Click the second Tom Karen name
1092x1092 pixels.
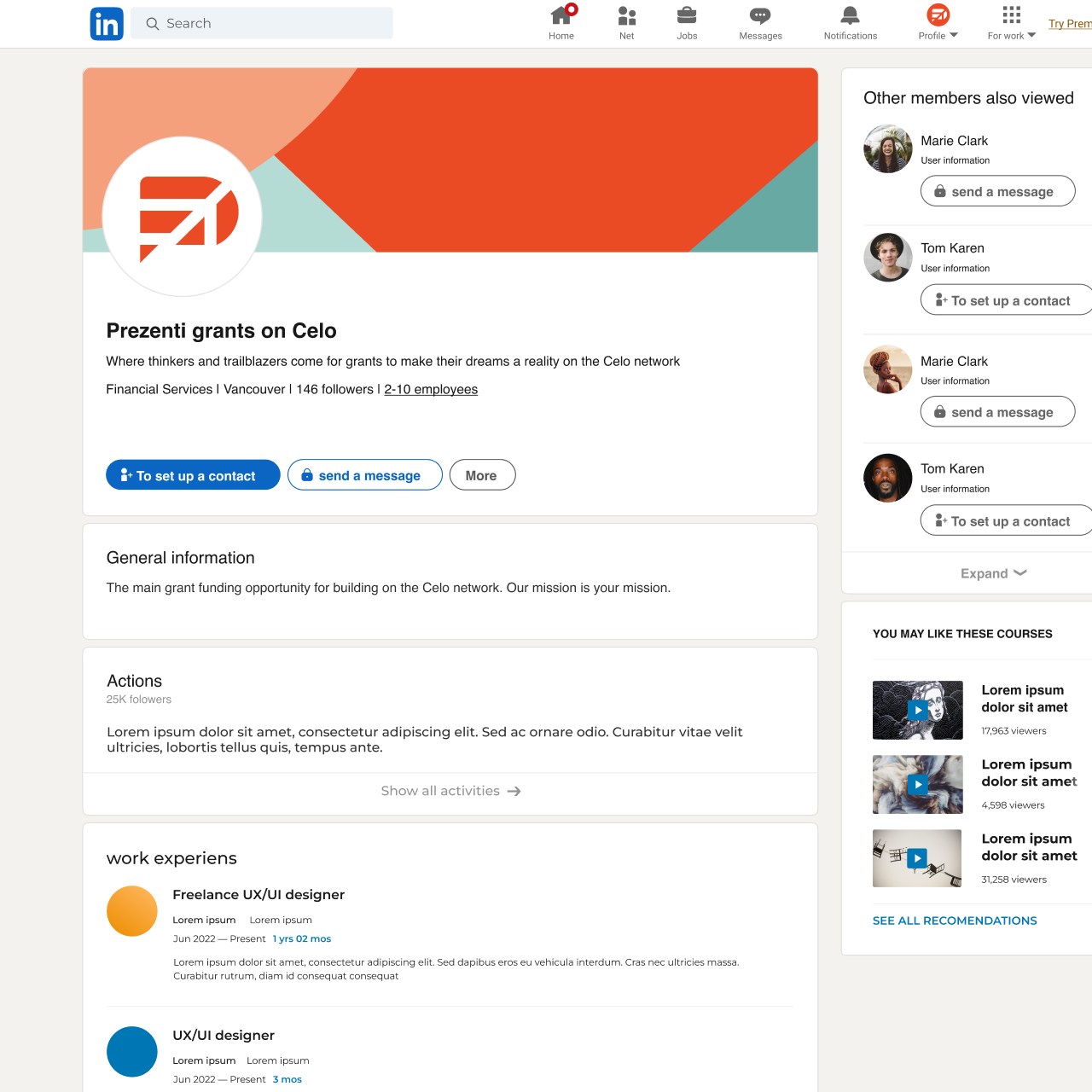952,469
